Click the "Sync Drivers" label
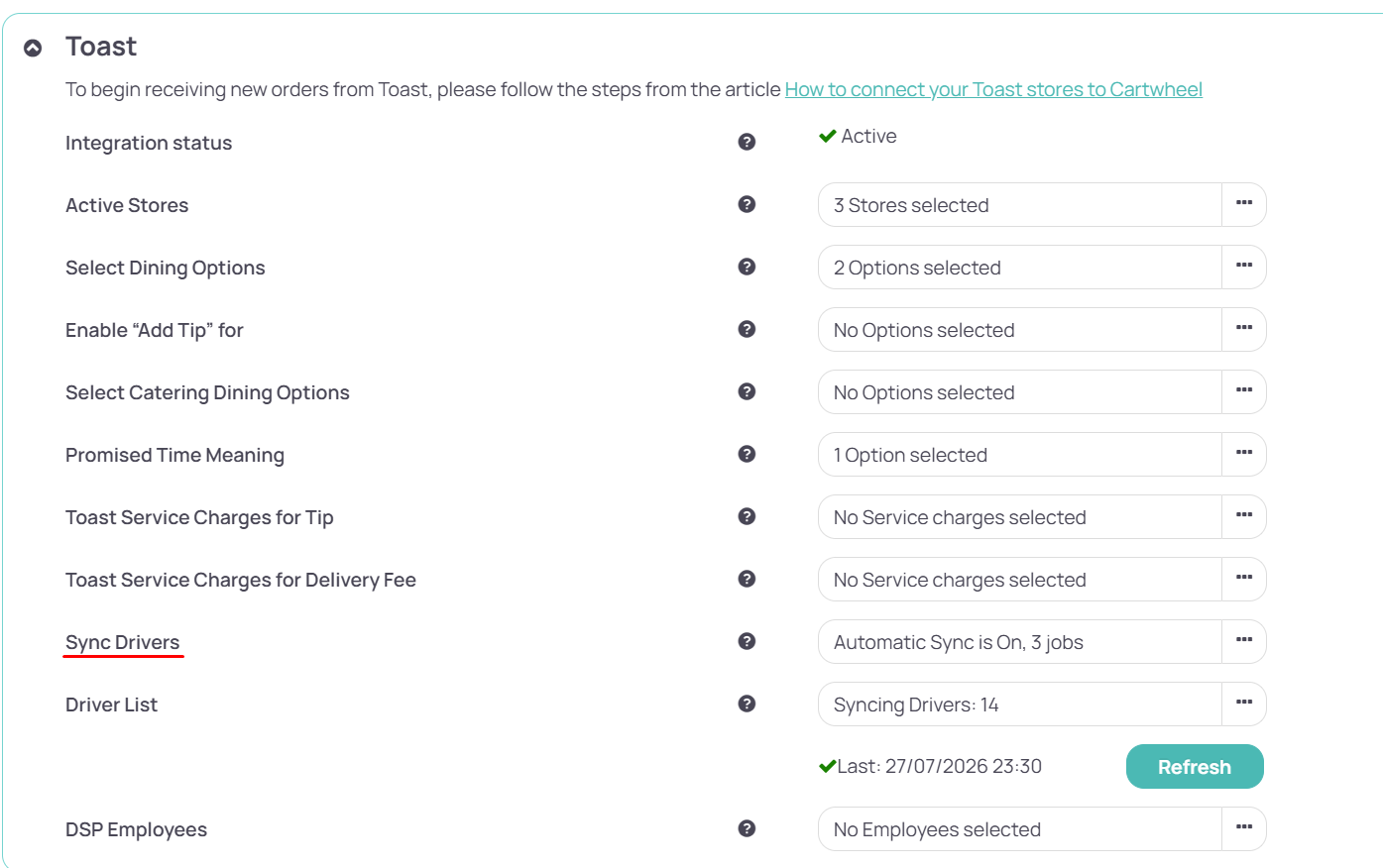 pos(123,642)
